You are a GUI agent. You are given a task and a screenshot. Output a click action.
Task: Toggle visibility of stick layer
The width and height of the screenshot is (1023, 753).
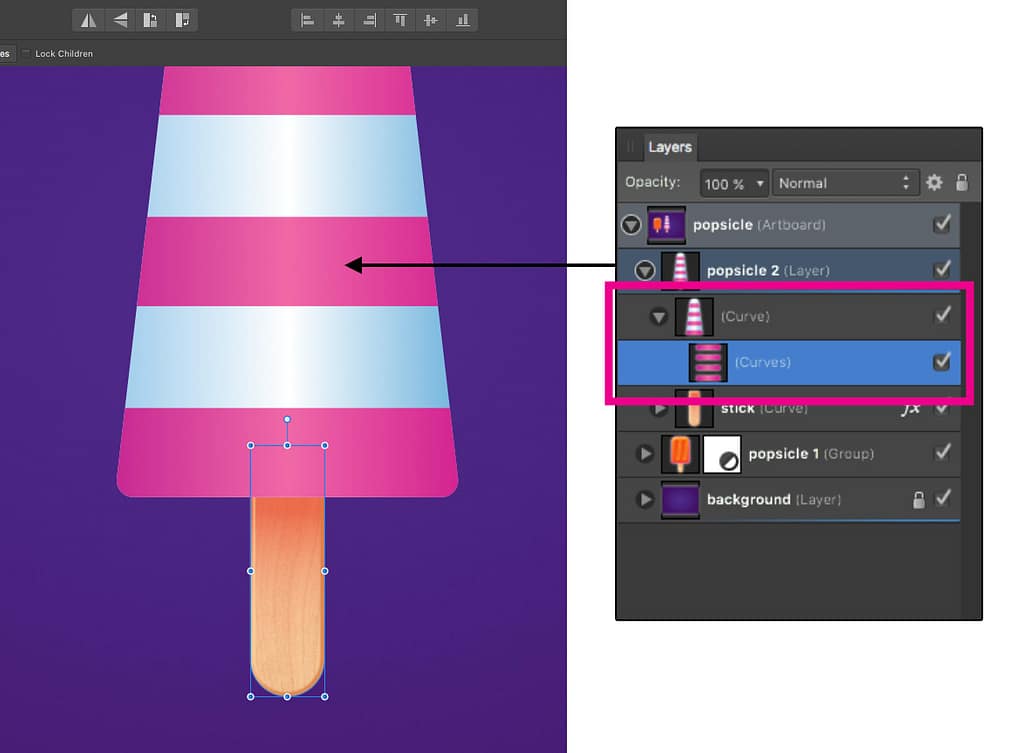(942, 408)
